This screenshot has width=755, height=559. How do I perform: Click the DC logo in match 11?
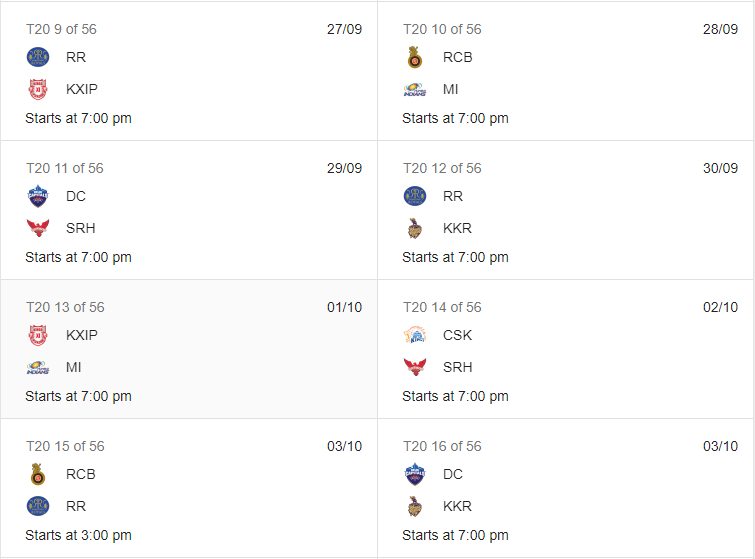tap(37, 196)
